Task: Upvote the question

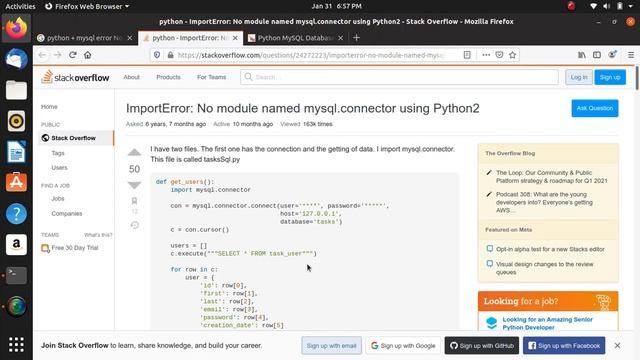Action: tap(134, 153)
